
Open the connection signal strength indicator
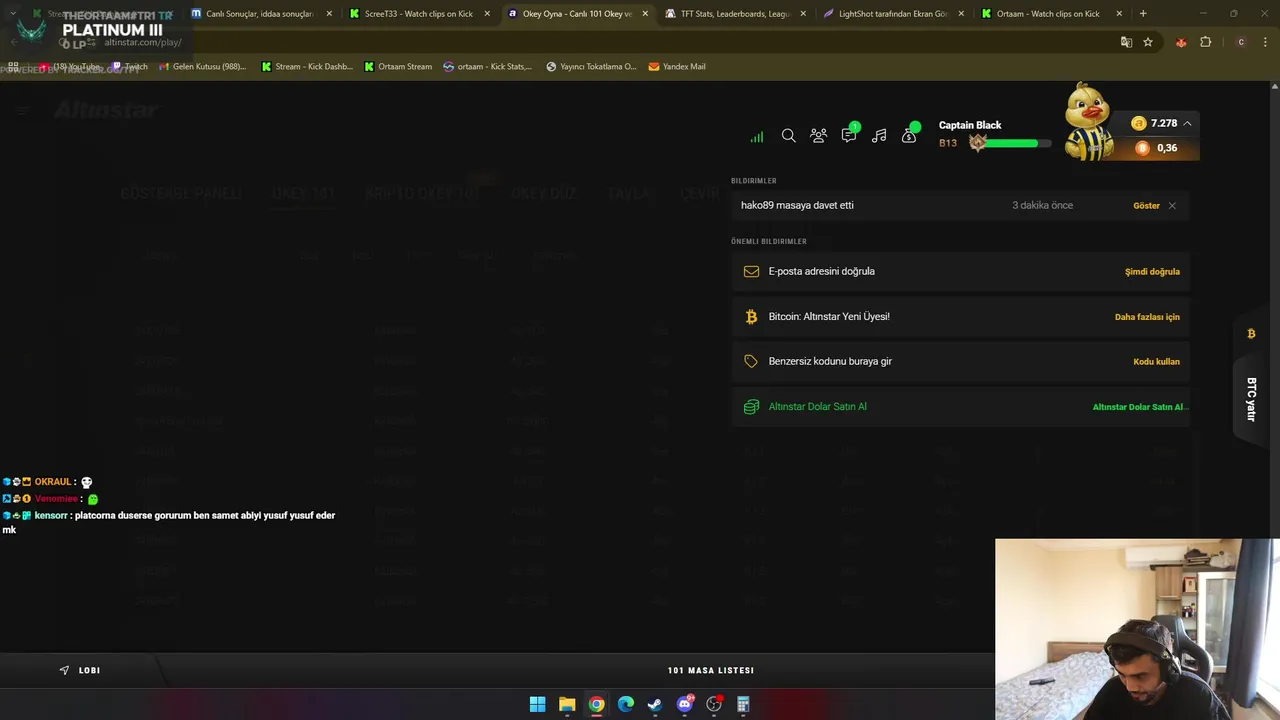tap(757, 136)
